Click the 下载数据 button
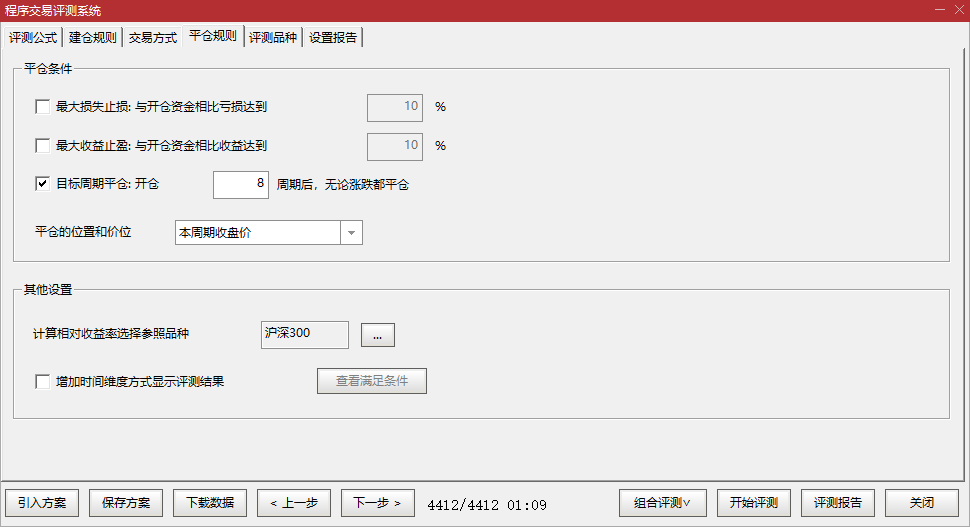This screenshot has height=527, width=970. tap(210, 502)
